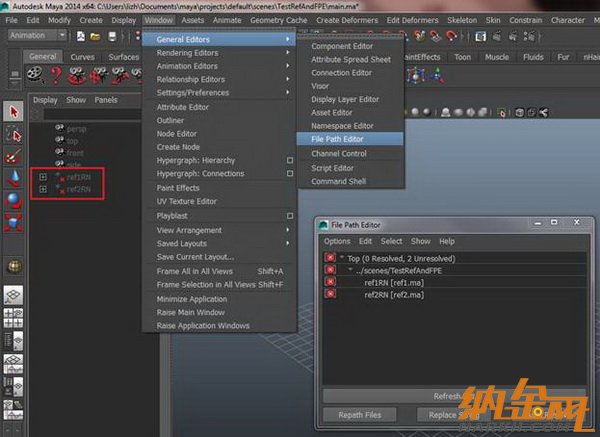
Task: Select the ref2RN [ref2.ma] row
Action: point(455,294)
